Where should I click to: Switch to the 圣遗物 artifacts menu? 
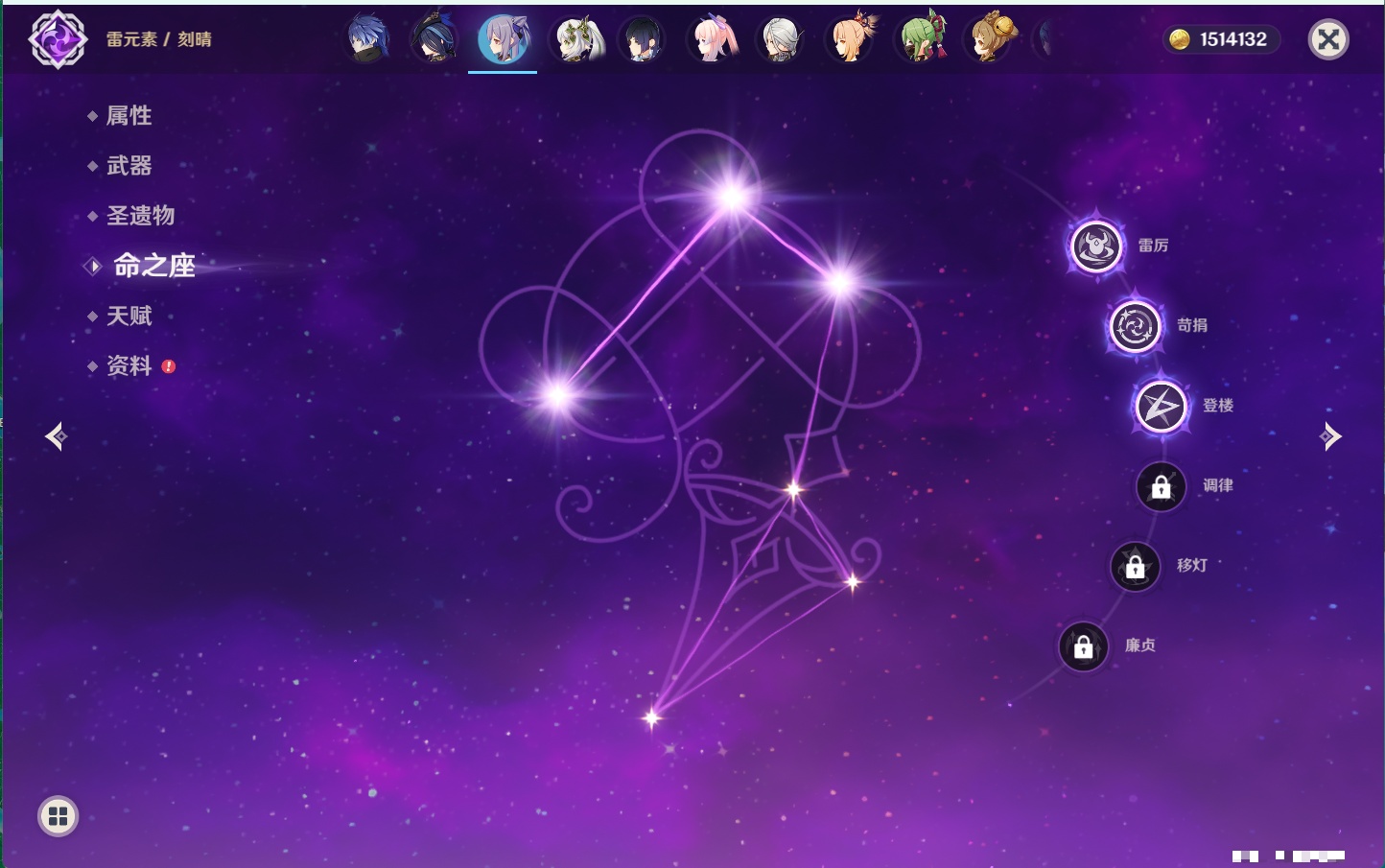pyautogui.click(x=140, y=216)
